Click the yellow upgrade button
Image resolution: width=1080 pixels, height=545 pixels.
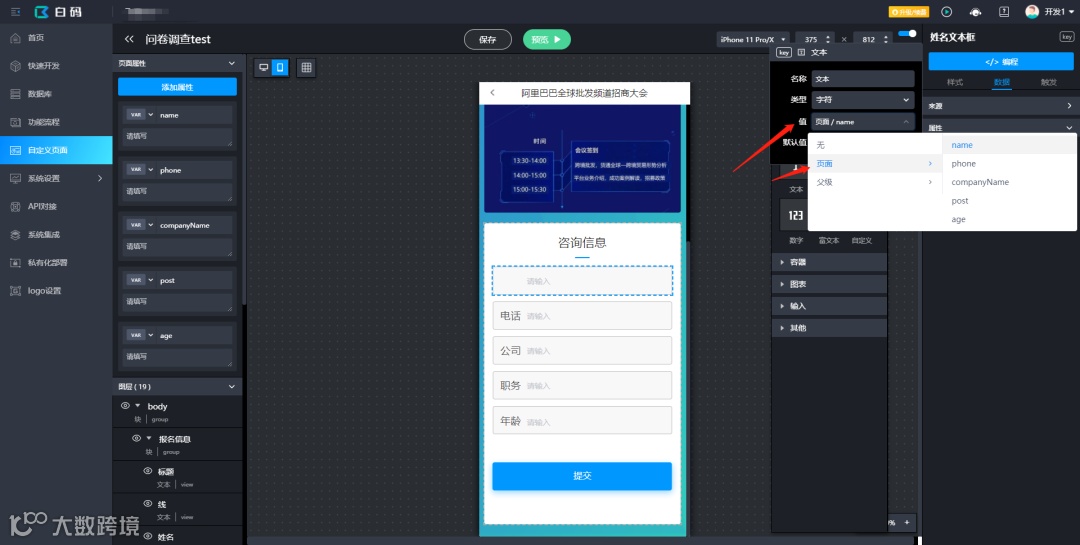(x=909, y=12)
